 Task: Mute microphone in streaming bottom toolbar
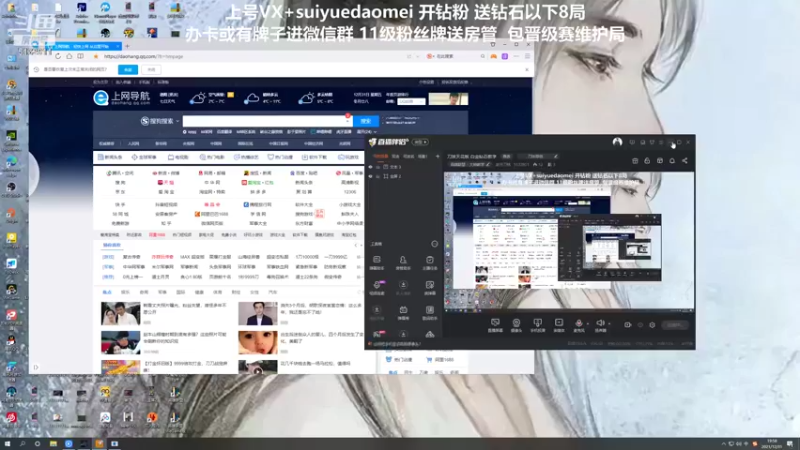(x=579, y=323)
